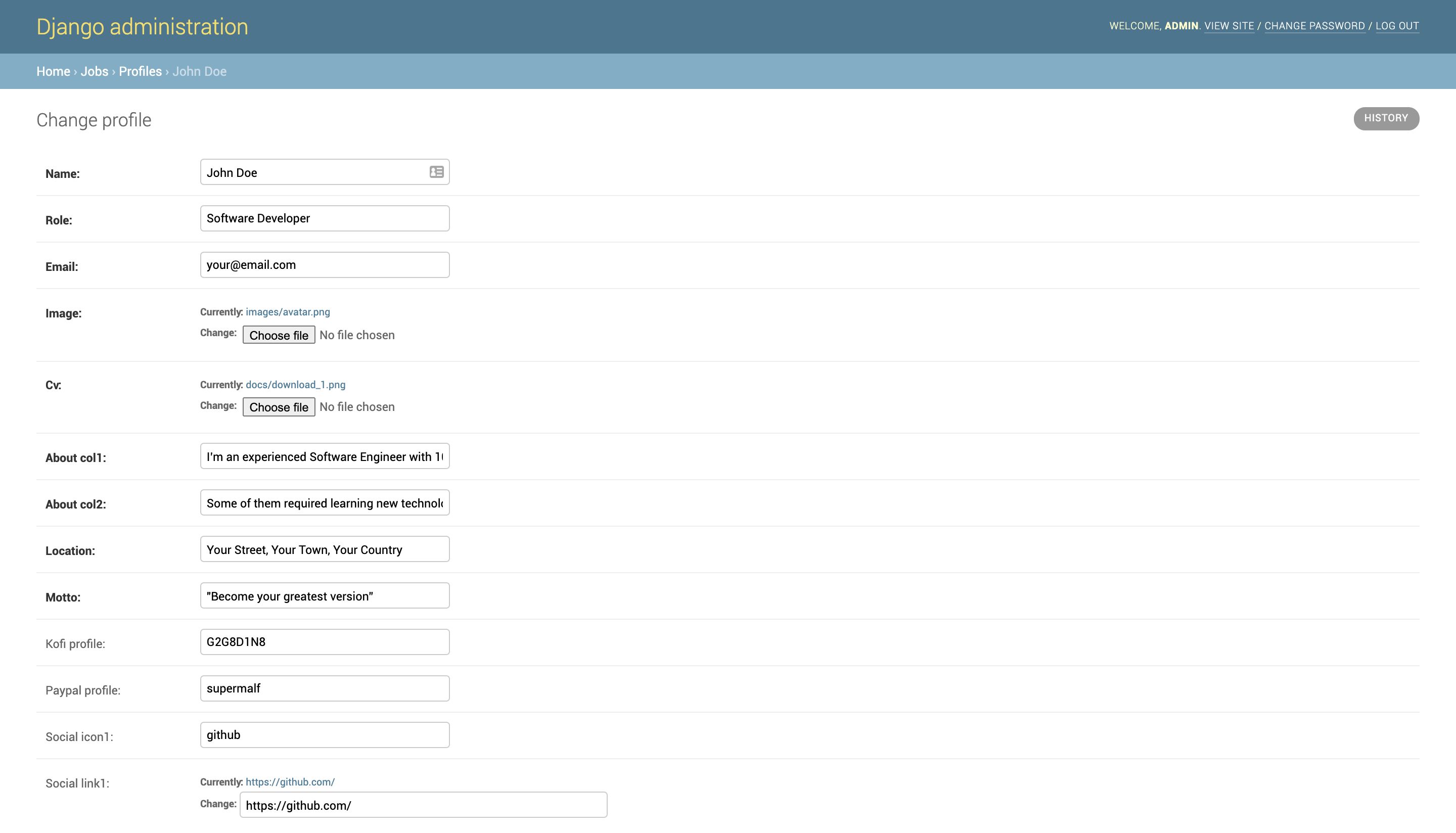The image size is (1456, 833).
Task: Open docs/download_1.png current Cv link
Action: coord(295,385)
